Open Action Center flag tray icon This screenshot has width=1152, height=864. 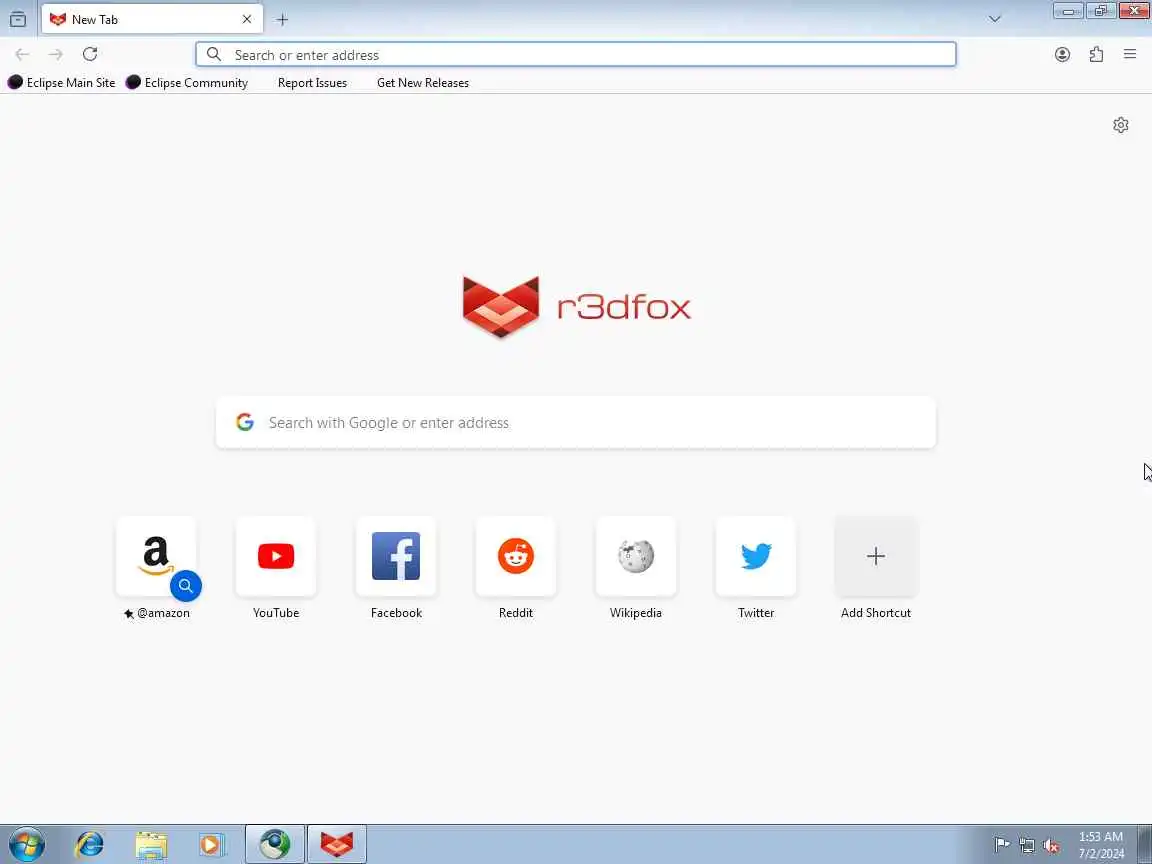tap(1001, 845)
